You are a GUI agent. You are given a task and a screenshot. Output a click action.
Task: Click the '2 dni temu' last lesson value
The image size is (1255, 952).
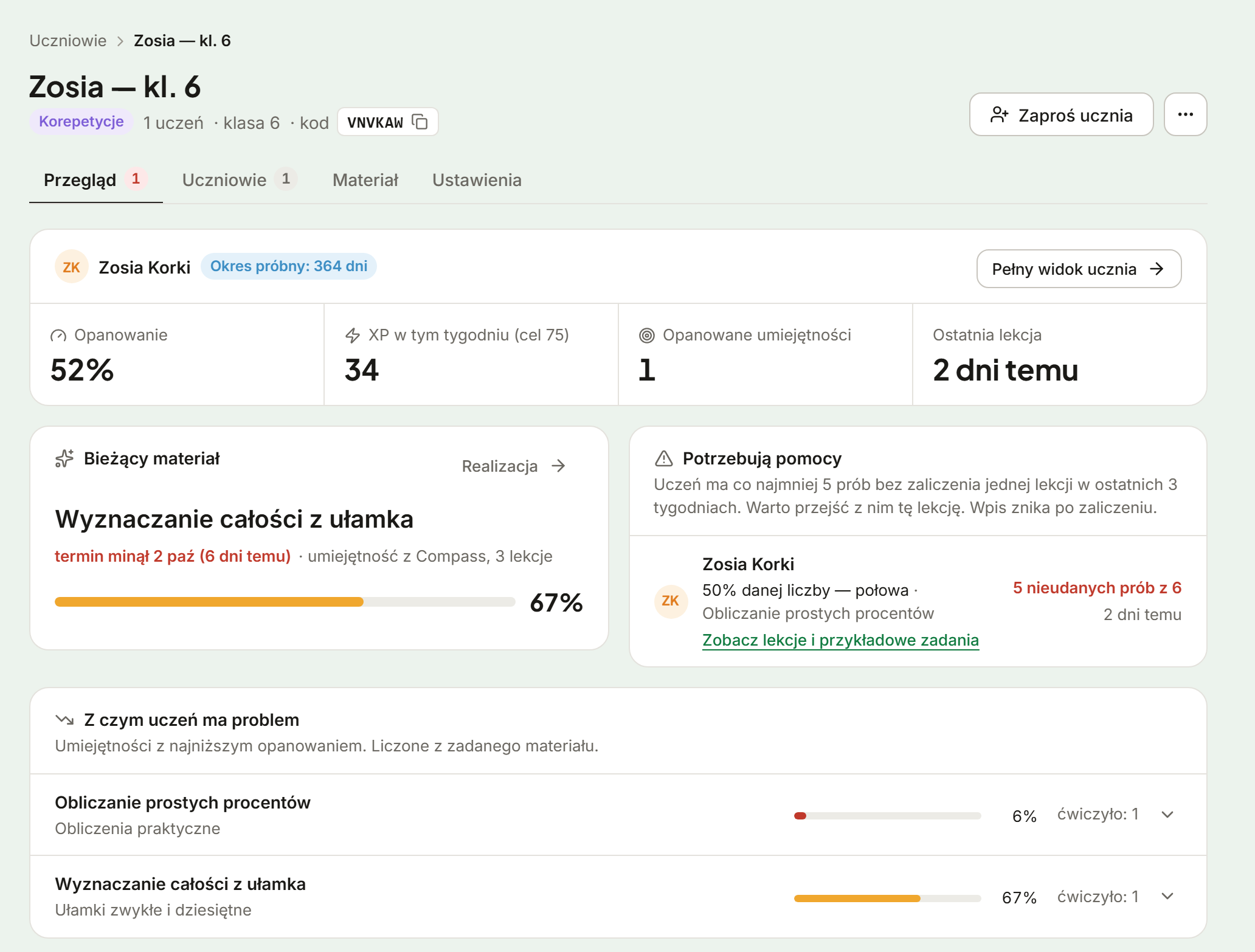pos(1005,370)
